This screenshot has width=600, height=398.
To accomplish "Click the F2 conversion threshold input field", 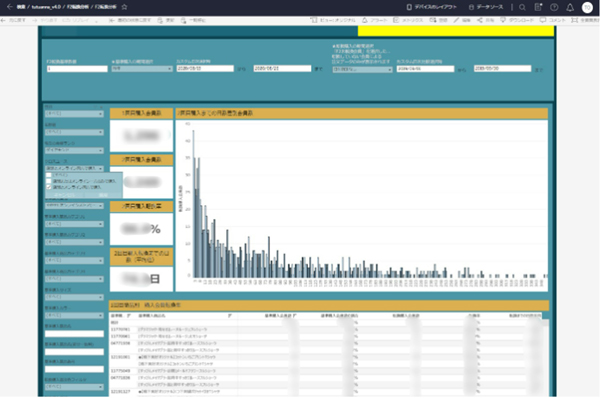I will pos(77,69).
